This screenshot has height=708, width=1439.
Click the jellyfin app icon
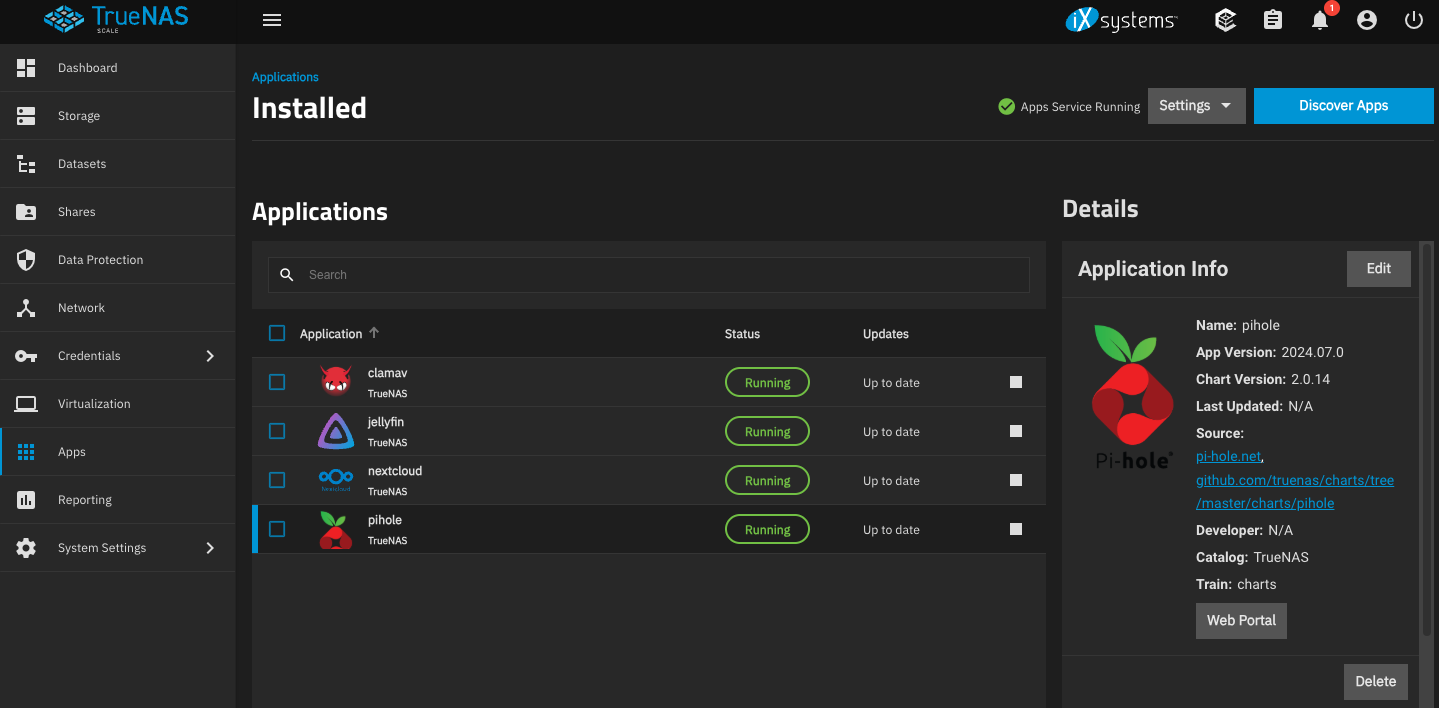pyautogui.click(x=336, y=431)
